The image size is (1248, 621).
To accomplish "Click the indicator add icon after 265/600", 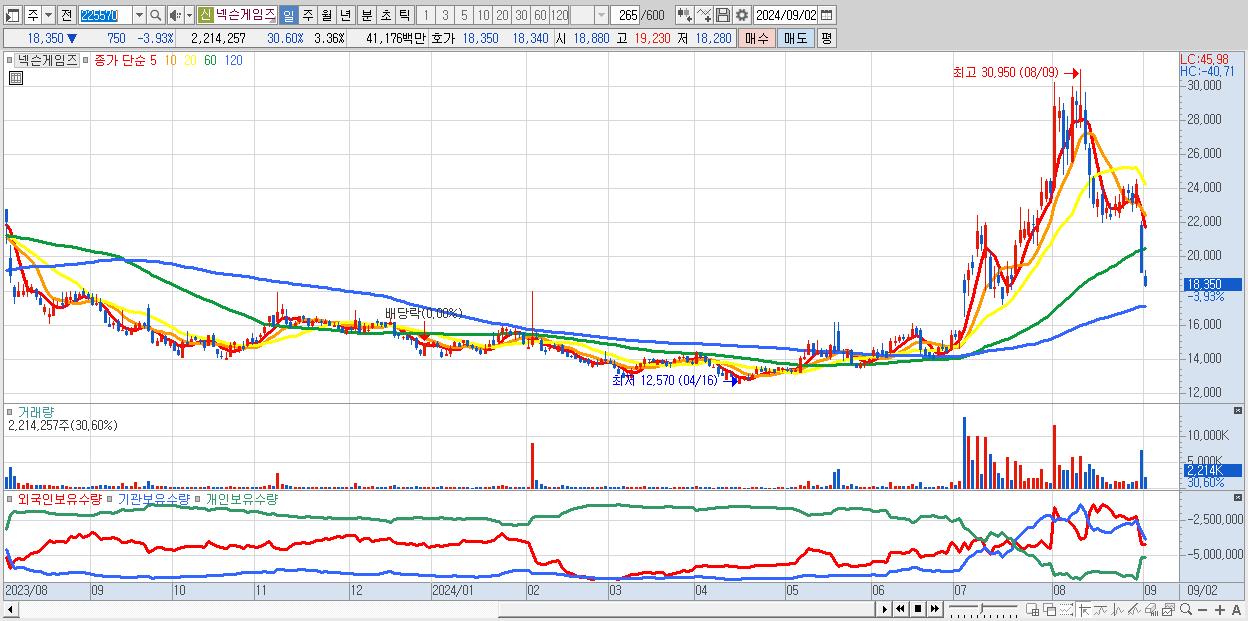I will coord(684,15).
